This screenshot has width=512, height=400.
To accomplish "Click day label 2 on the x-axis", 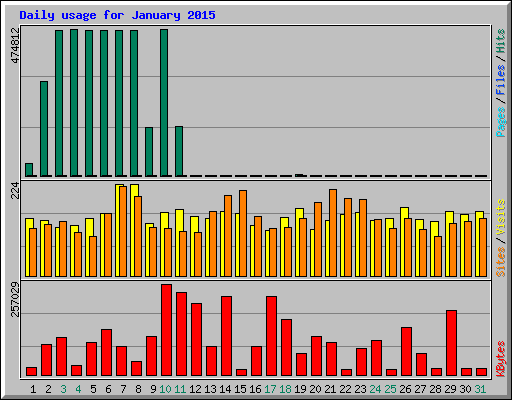I will click(x=48, y=389).
